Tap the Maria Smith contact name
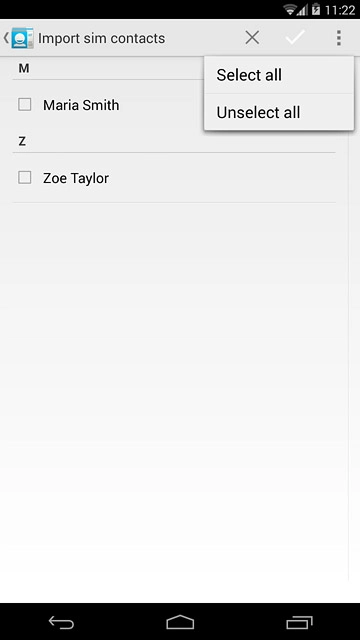Viewport: 360px width, 640px height. click(81, 105)
